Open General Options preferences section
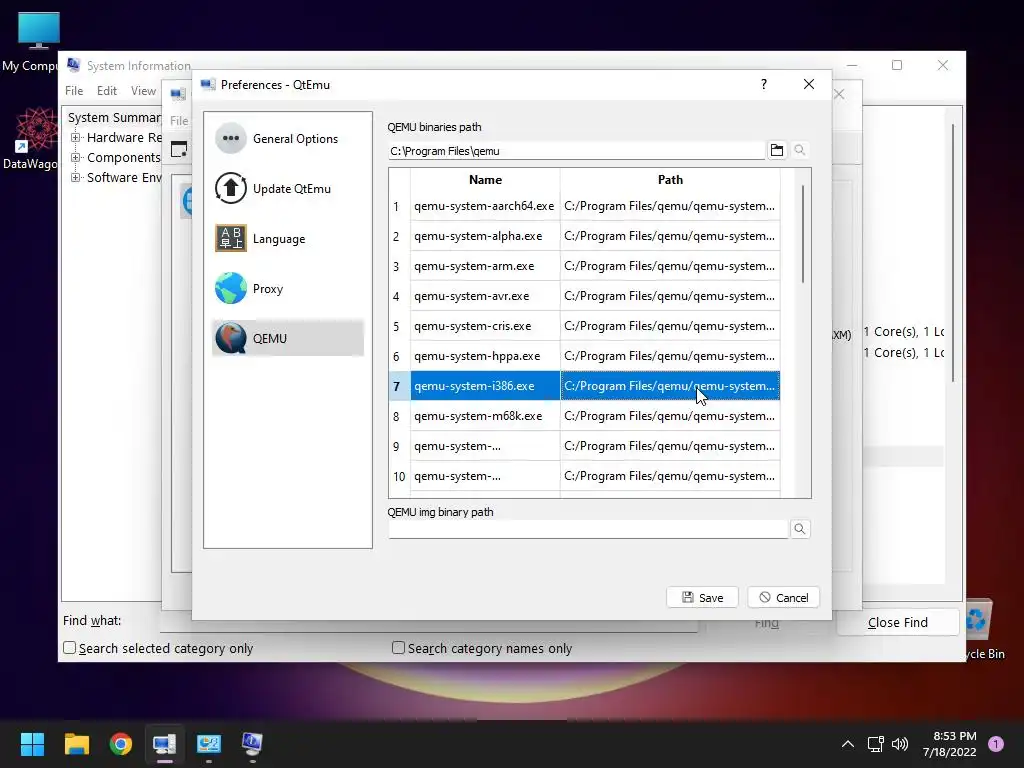 coord(287,139)
